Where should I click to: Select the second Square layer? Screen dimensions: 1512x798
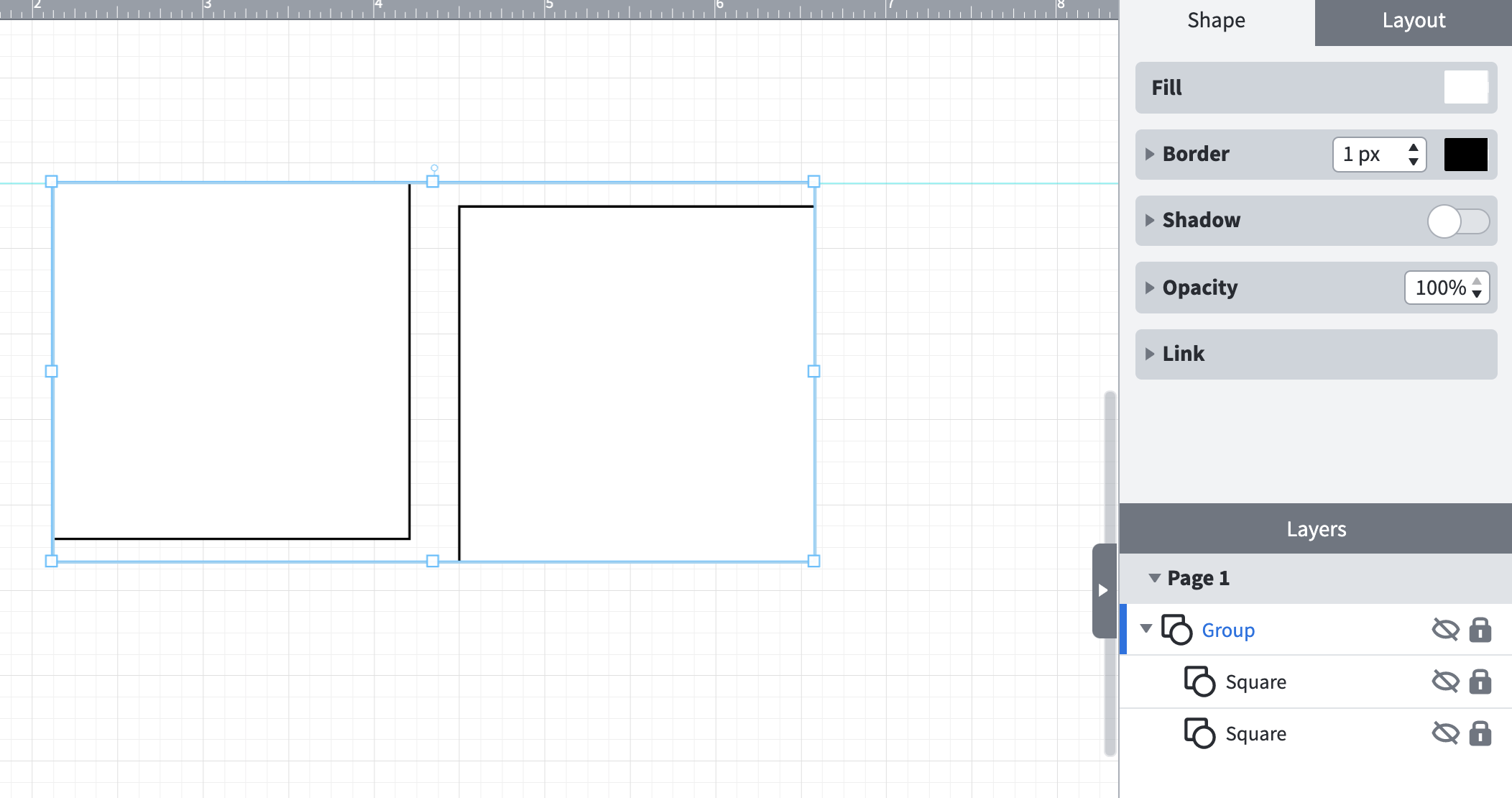pos(1255,734)
